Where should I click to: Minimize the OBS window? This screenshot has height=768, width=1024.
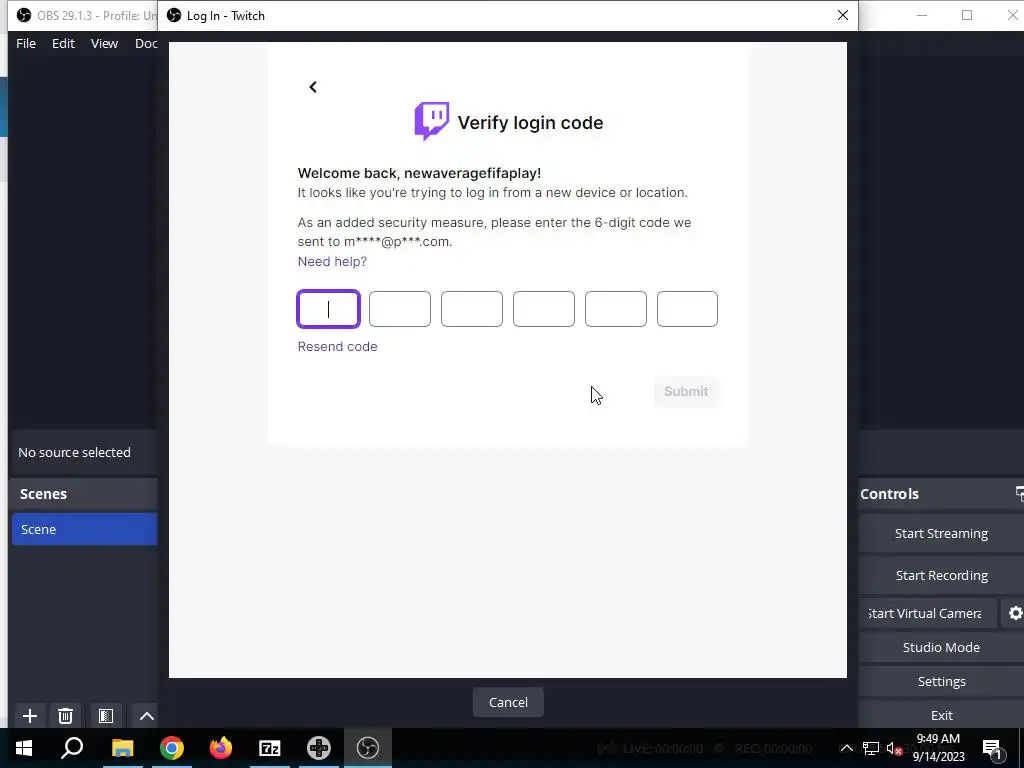[921, 15]
